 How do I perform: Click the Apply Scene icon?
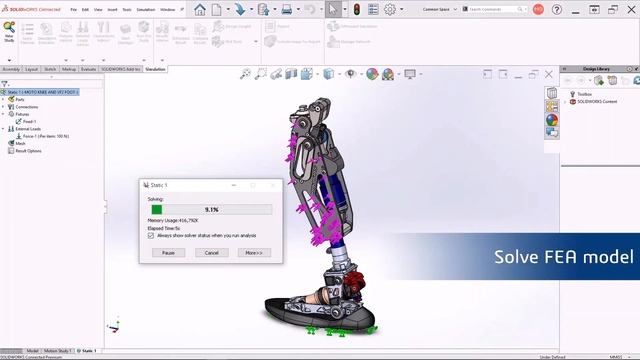click(x=388, y=74)
